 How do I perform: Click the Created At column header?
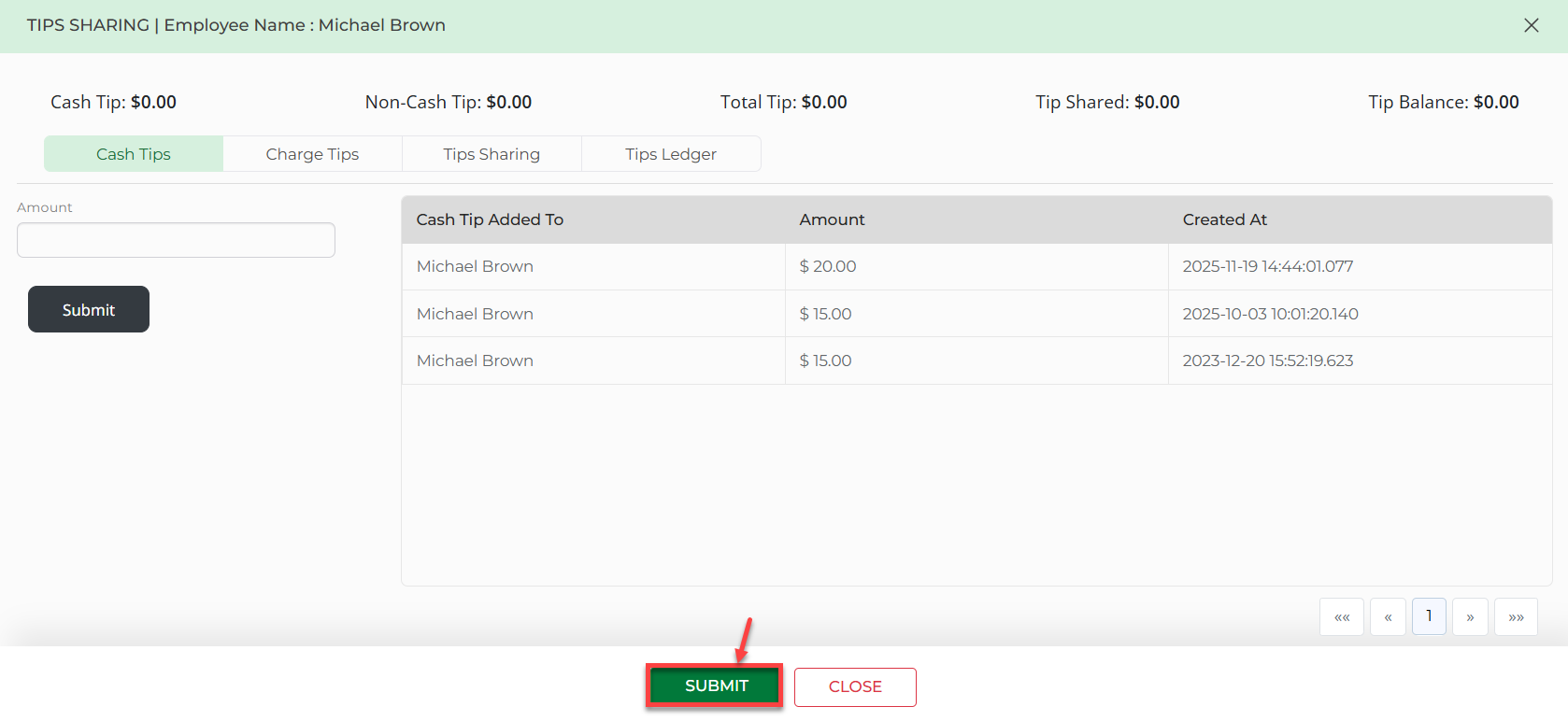coord(1224,219)
